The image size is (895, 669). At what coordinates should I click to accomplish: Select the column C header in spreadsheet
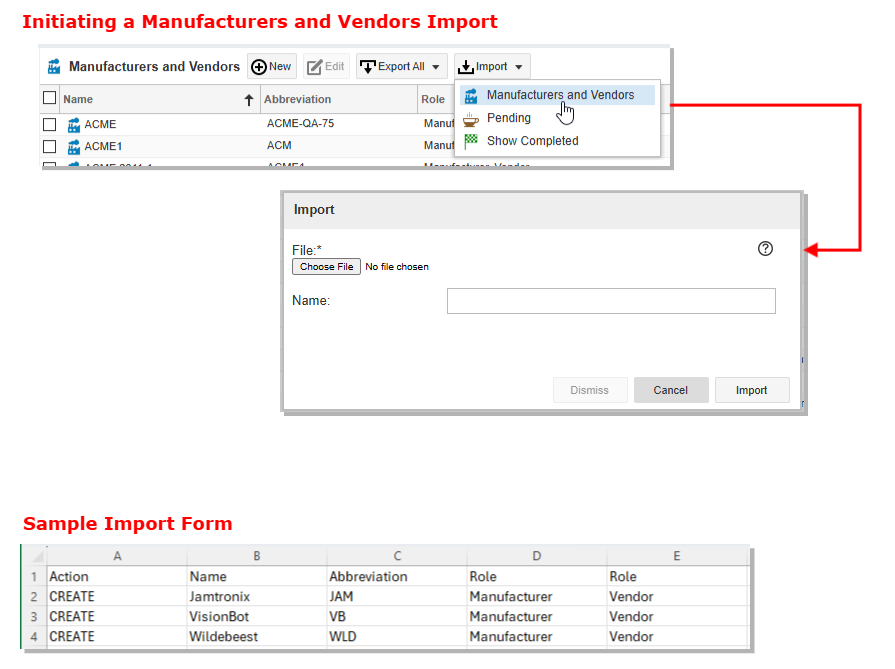point(397,556)
